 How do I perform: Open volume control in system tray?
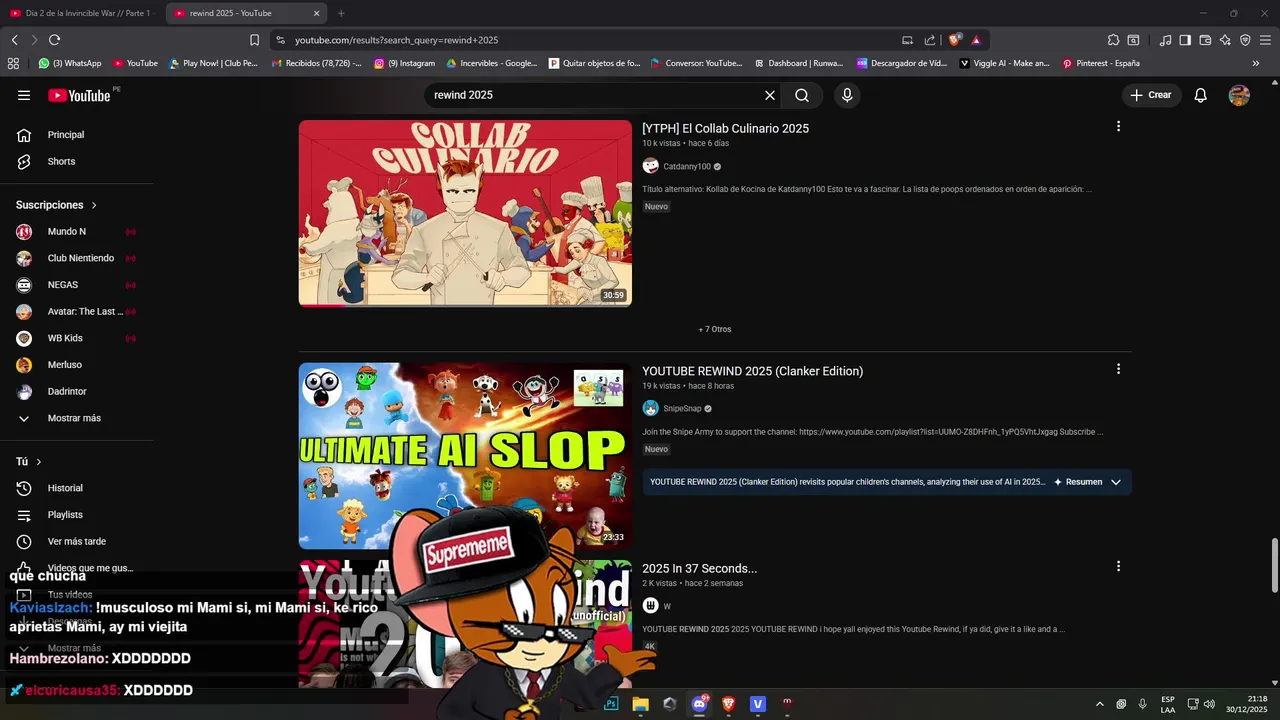(1209, 704)
